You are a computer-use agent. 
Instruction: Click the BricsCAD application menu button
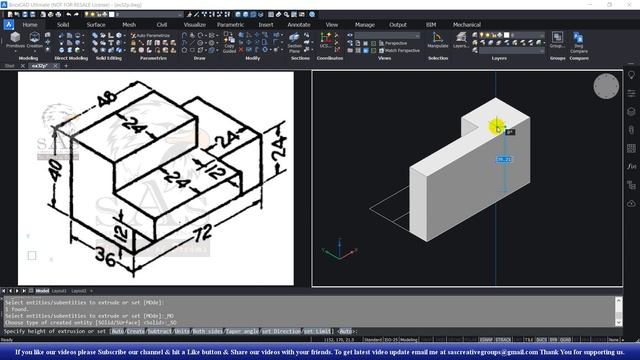tap(9, 24)
